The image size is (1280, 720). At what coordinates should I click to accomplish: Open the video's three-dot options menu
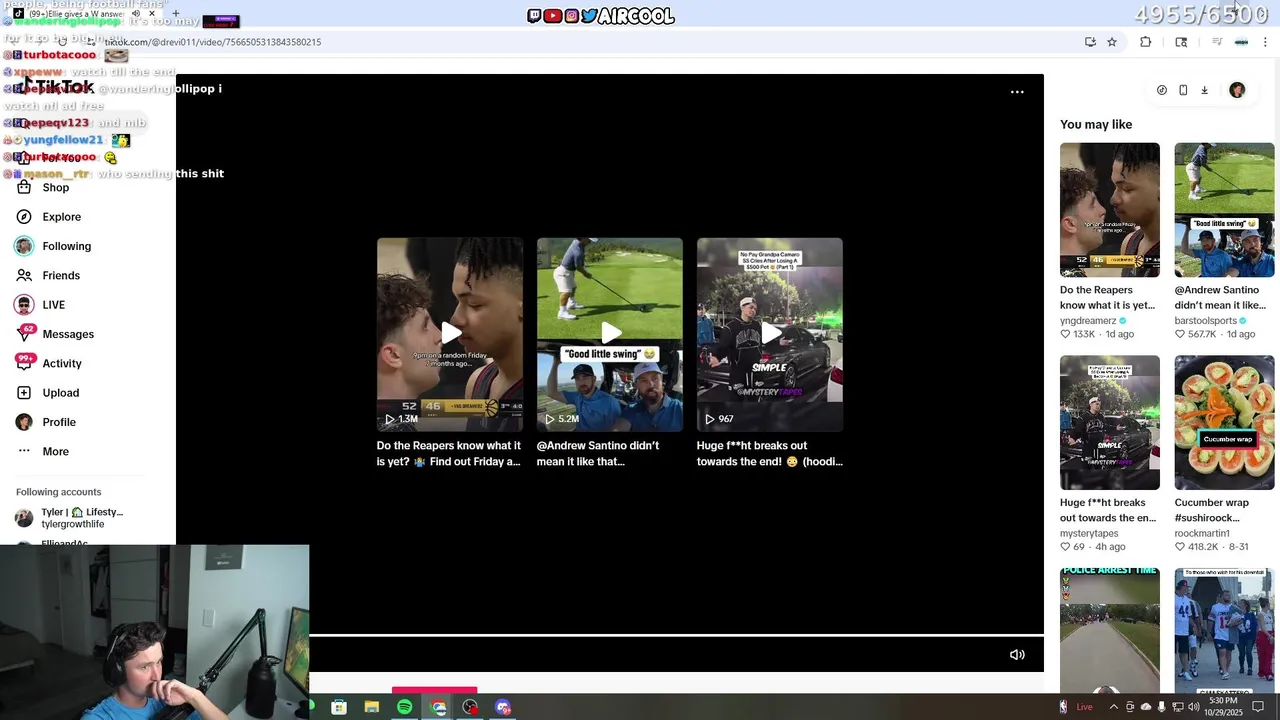click(1017, 92)
